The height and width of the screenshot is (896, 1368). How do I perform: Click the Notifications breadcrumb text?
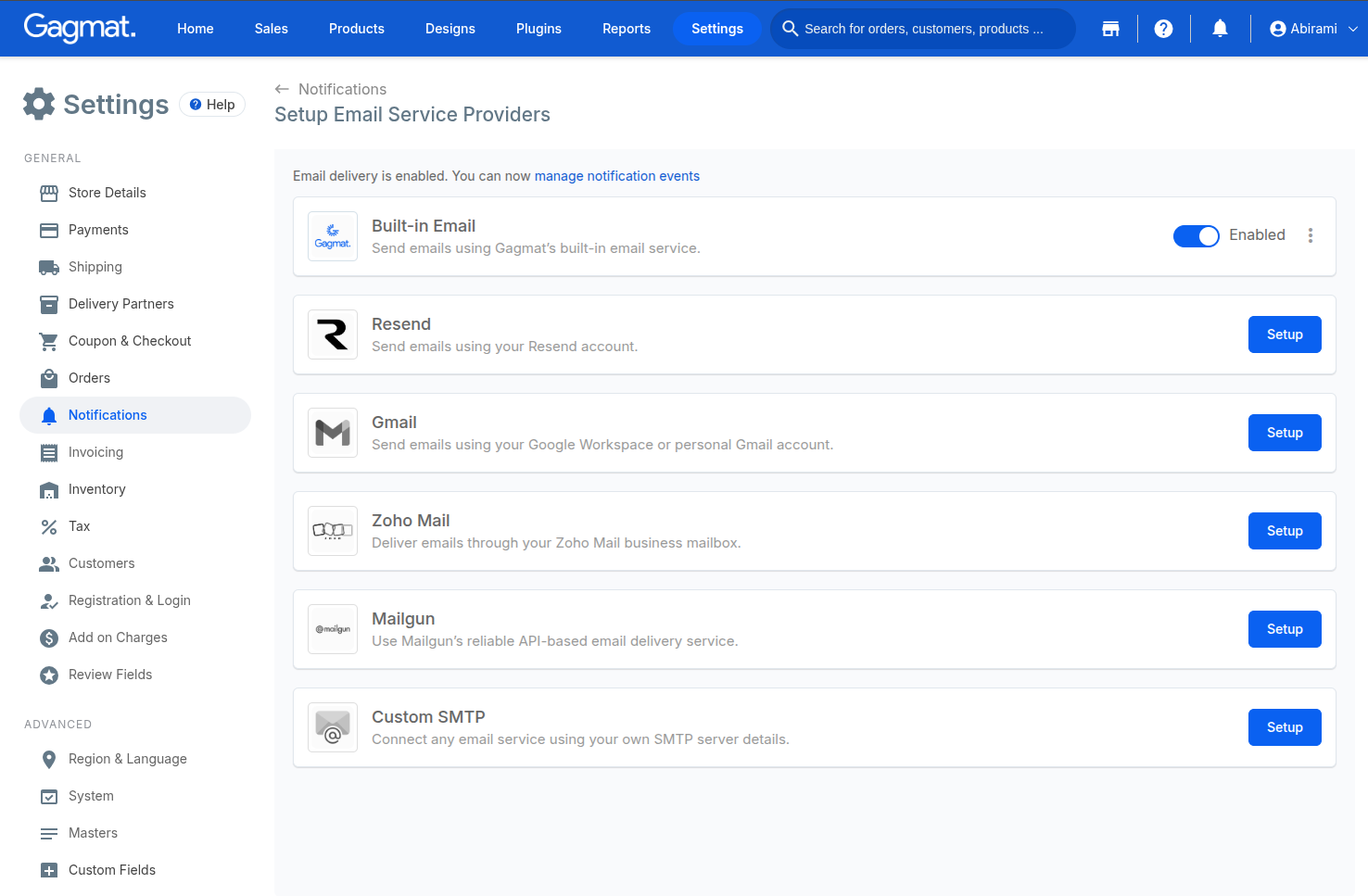pyautogui.click(x=342, y=89)
